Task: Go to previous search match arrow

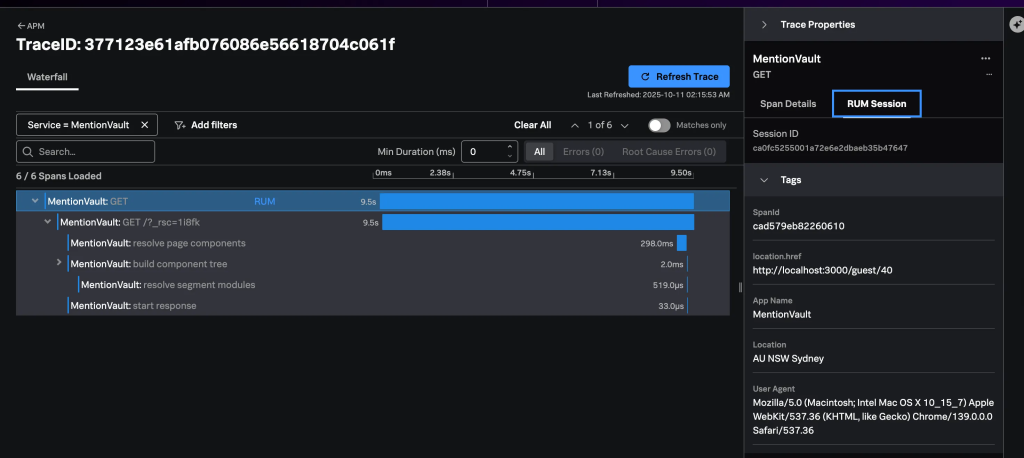Action: 575,125
